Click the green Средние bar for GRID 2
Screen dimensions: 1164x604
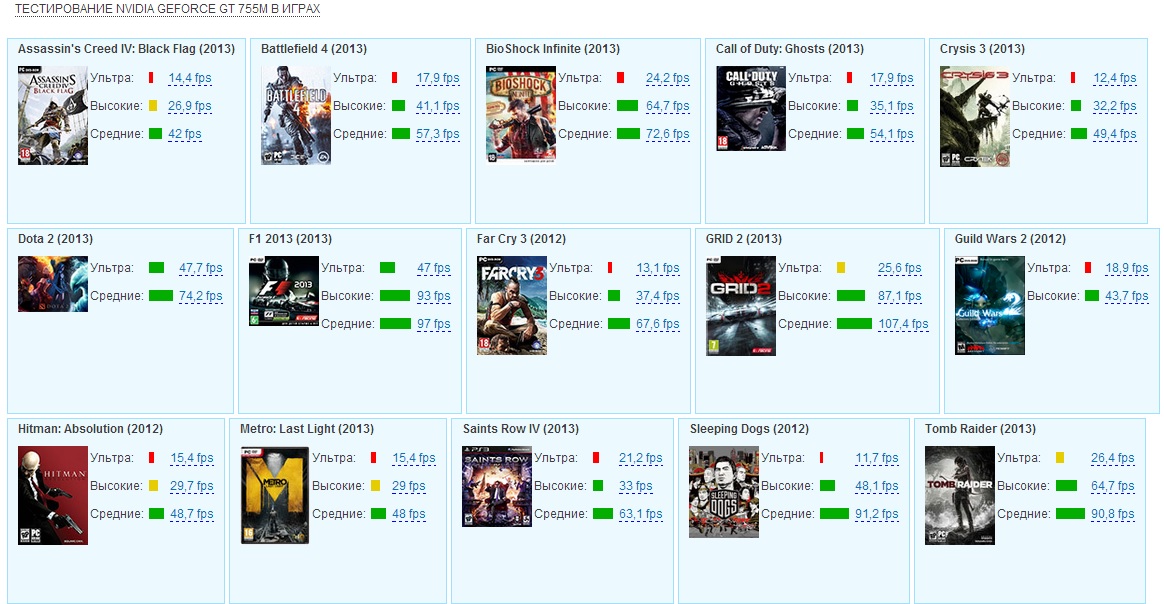[854, 324]
